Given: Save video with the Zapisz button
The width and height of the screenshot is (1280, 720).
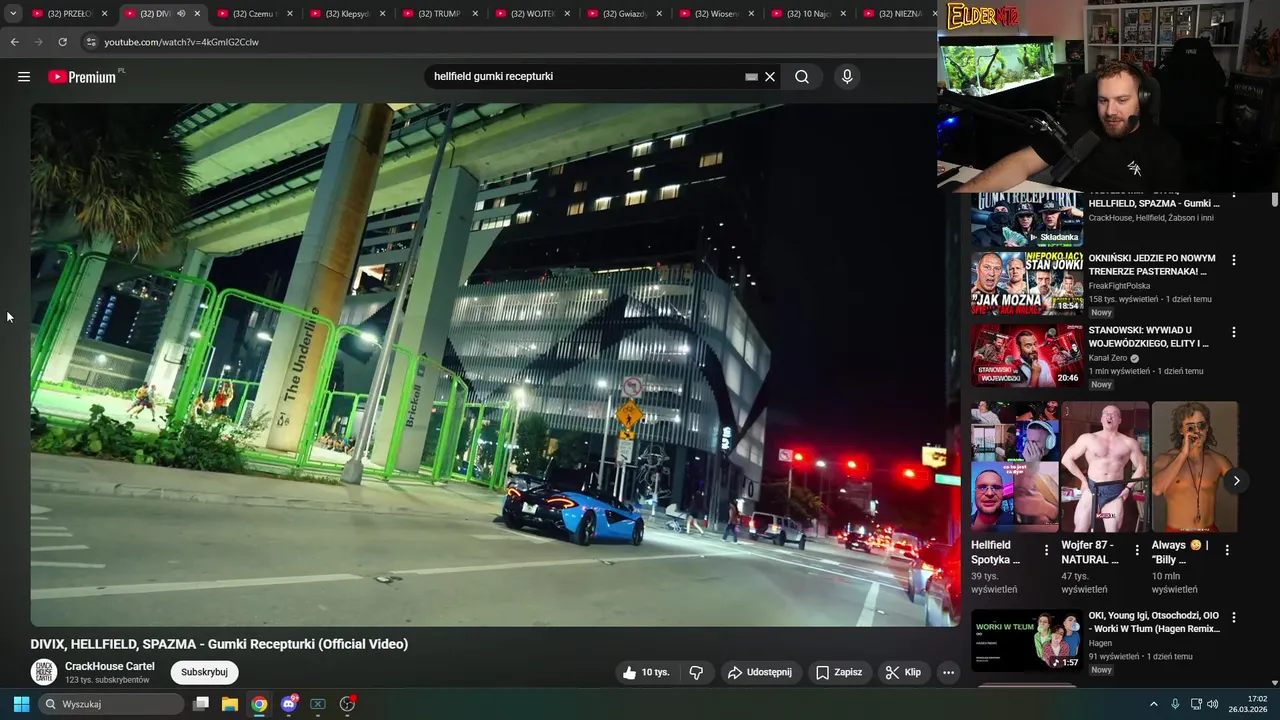Looking at the screenshot, I should click(x=838, y=673).
